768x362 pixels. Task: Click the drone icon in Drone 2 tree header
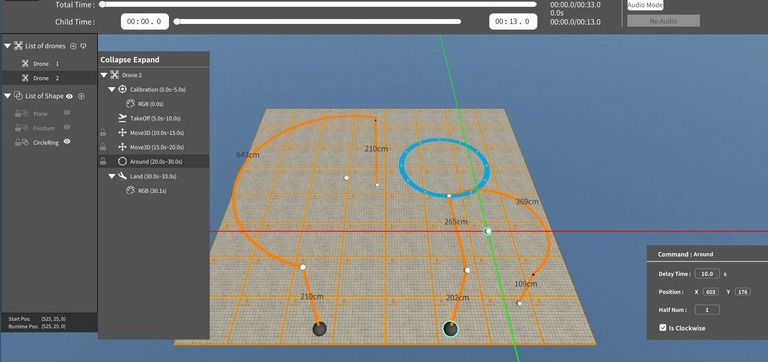point(115,75)
